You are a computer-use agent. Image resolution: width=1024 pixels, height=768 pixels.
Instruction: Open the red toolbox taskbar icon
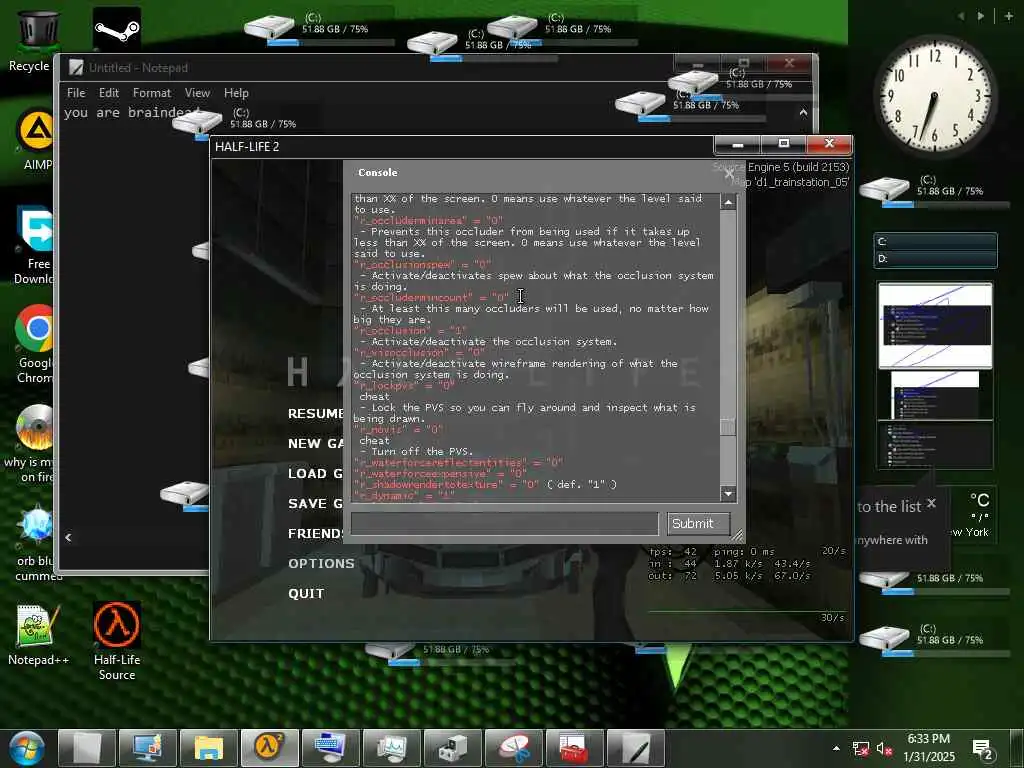coord(574,748)
